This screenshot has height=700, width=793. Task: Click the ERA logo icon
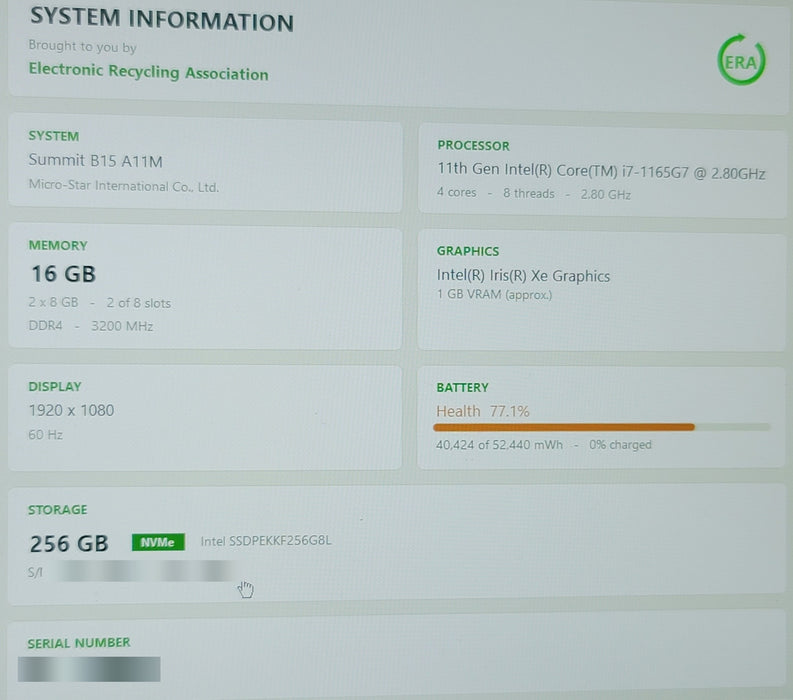pyautogui.click(x=741, y=60)
